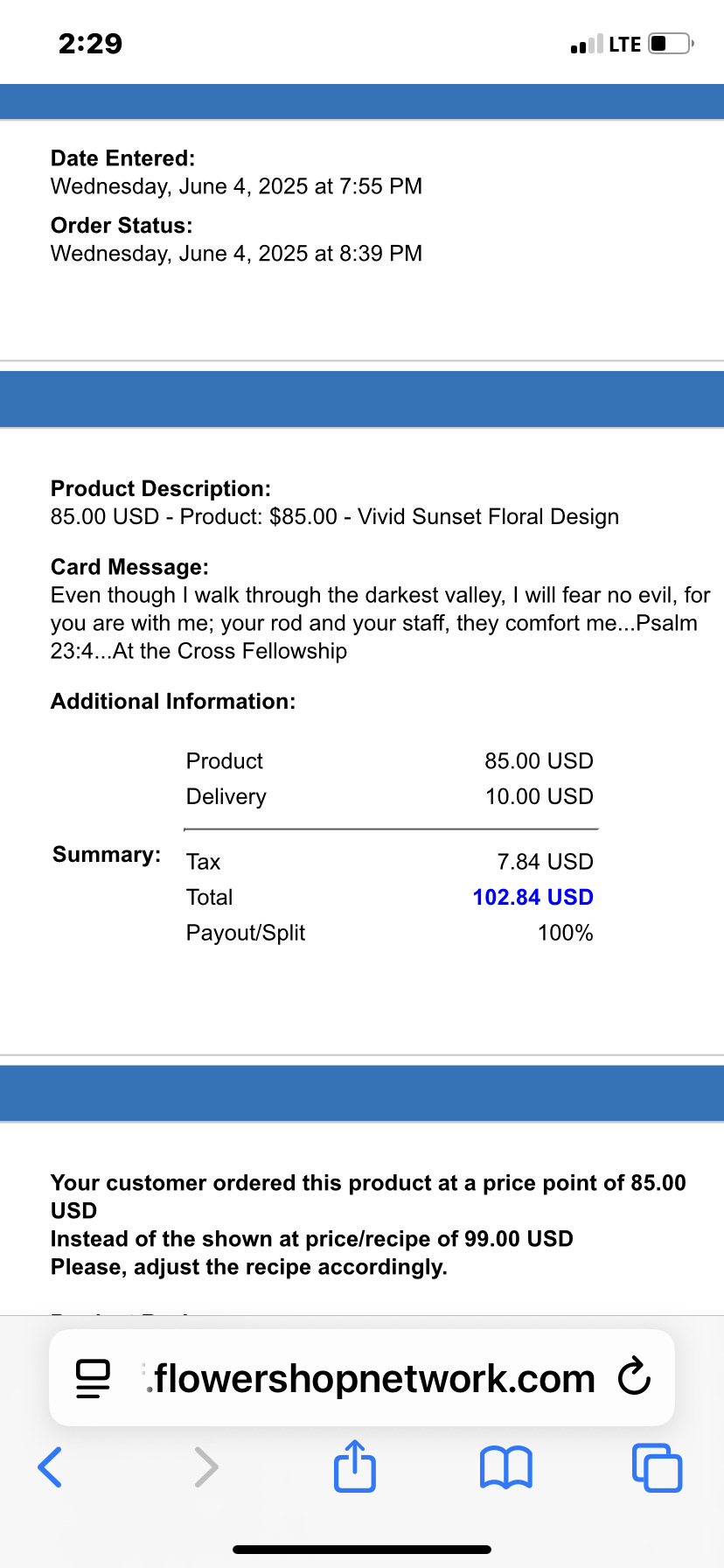Tap the Delivery 10.00 USD row
The height and width of the screenshot is (1568, 724).
(x=390, y=796)
